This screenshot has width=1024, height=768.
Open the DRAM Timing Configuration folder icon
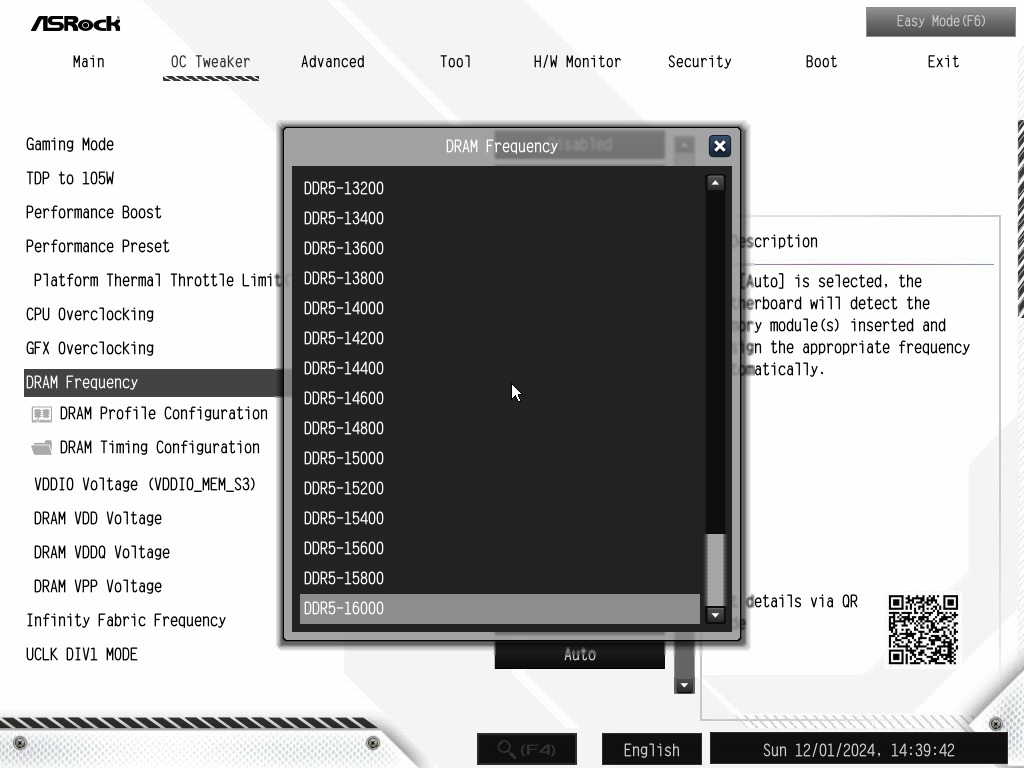pos(42,448)
